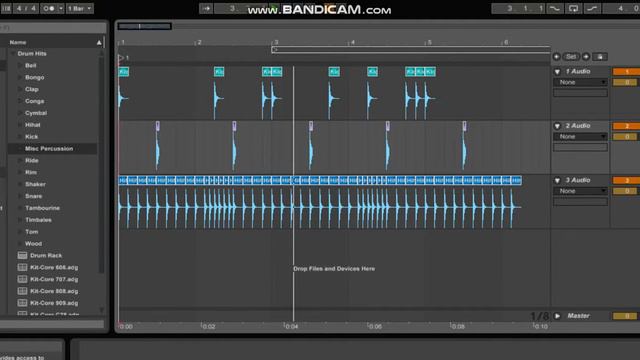
Task: Click the arrangement overview zoom bar
Action: [x=144, y=26]
